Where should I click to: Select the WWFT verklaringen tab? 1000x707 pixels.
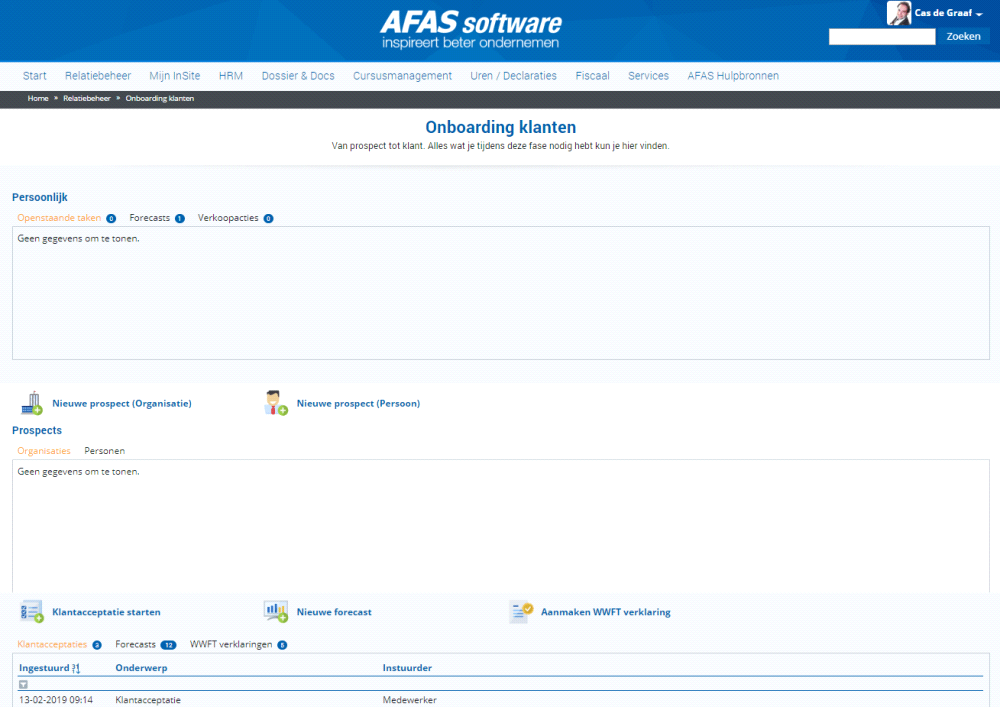[231, 644]
